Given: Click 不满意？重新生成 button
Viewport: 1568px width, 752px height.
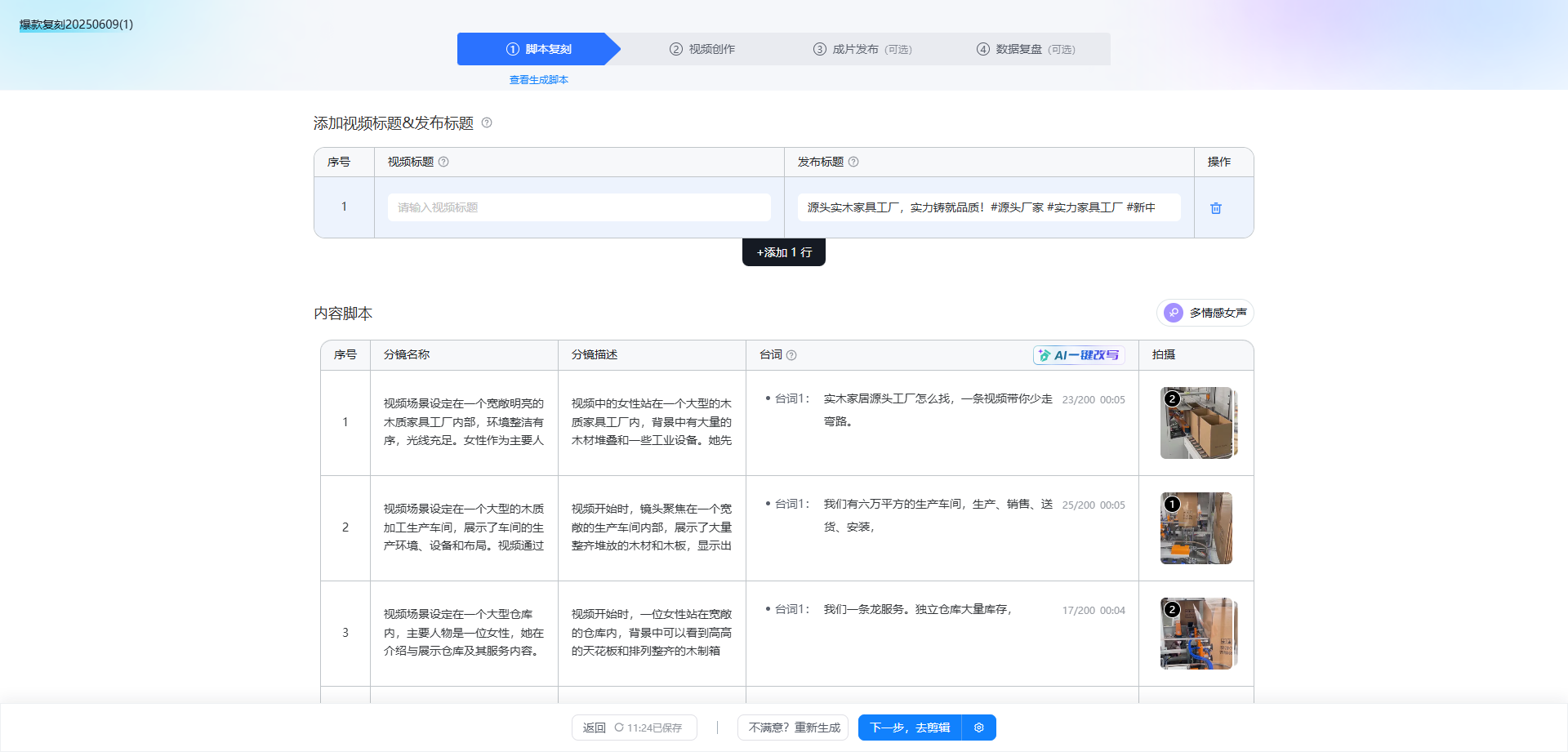Looking at the screenshot, I should [793, 728].
